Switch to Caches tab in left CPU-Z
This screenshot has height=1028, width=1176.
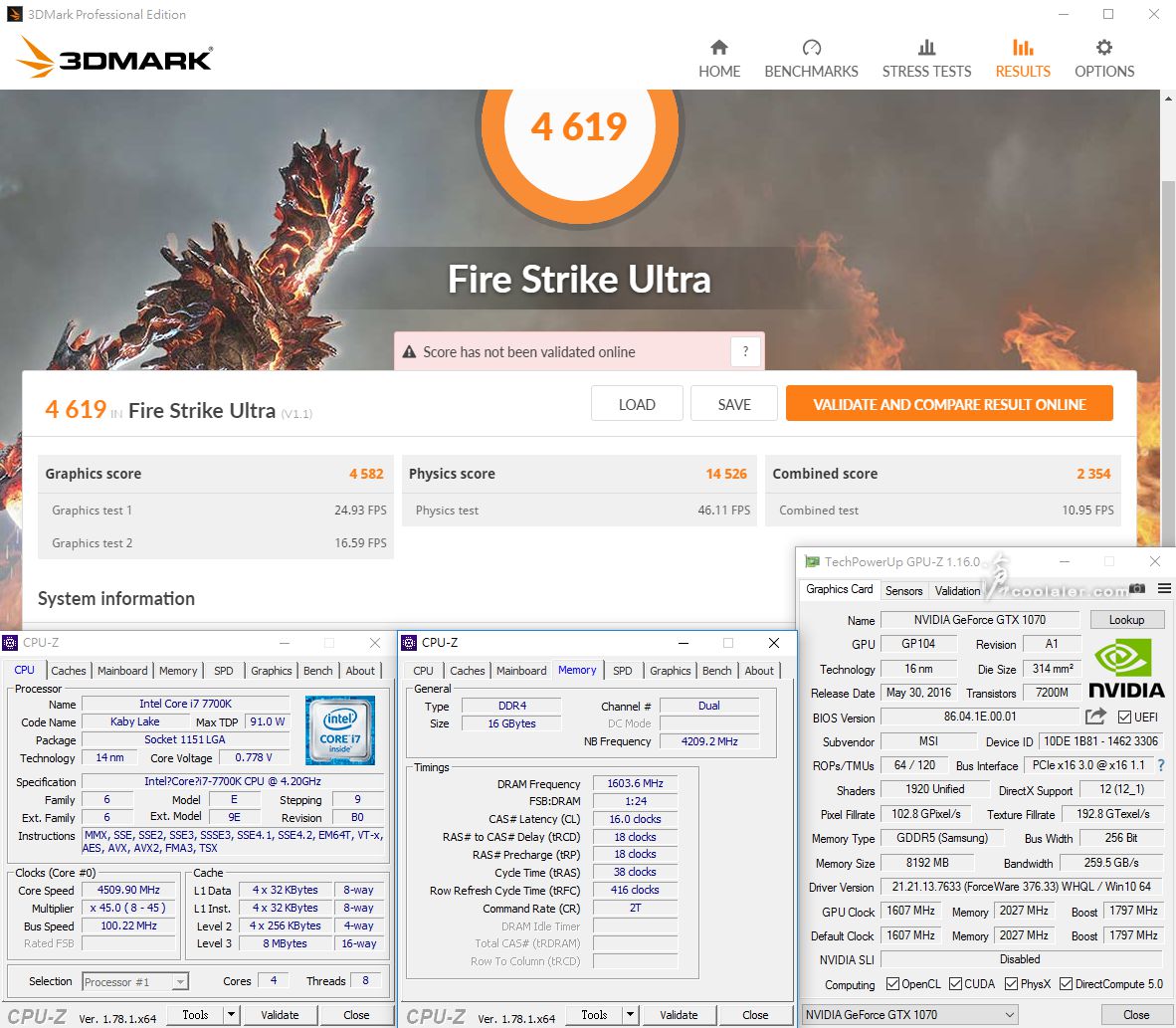(x=69, y=671)
